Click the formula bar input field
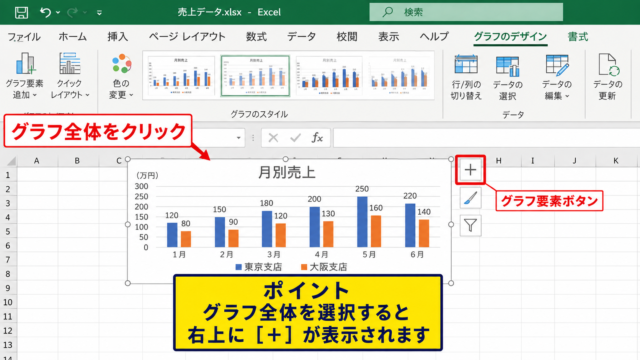 (486, 138)
